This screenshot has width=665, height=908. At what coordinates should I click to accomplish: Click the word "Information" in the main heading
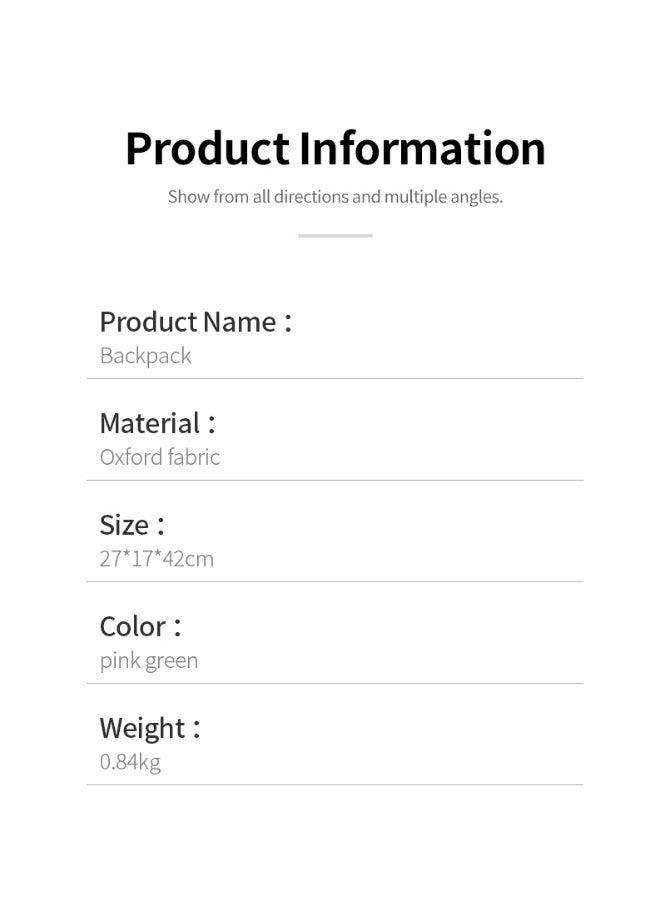pyautogui.click(x=422, y=149)
